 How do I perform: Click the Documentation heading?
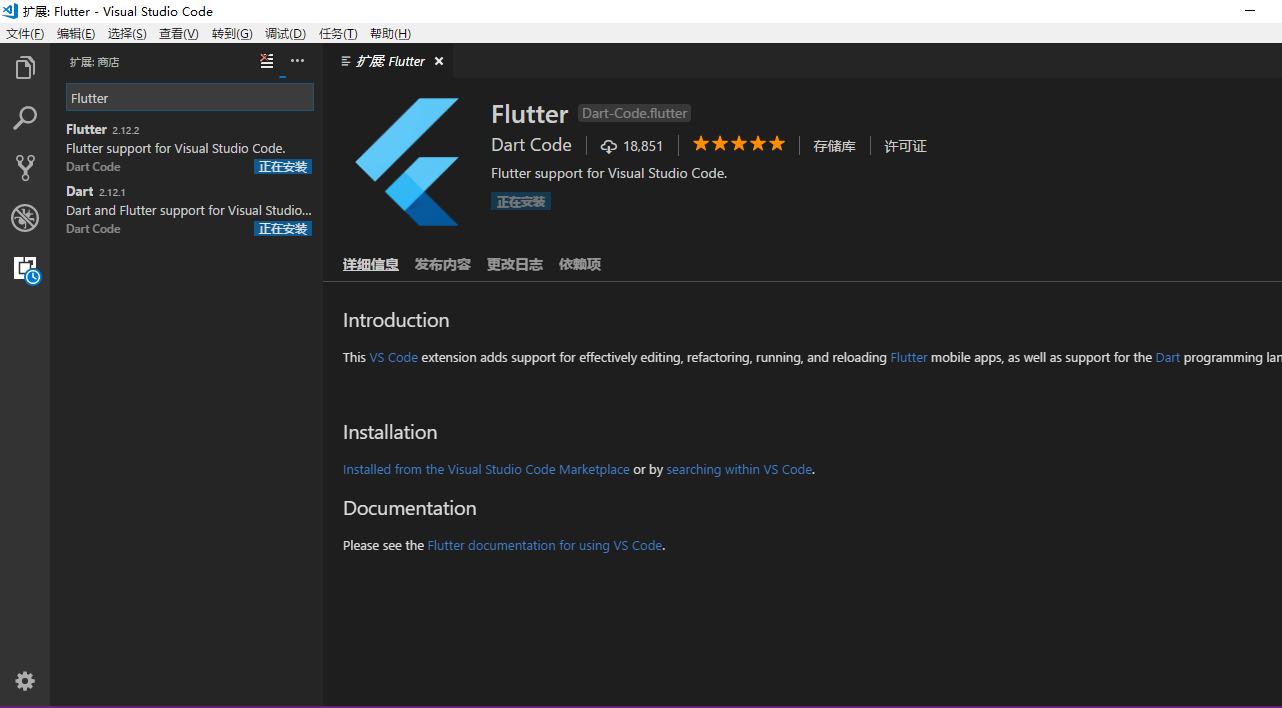pyautogui.click(x=410, y=508)
